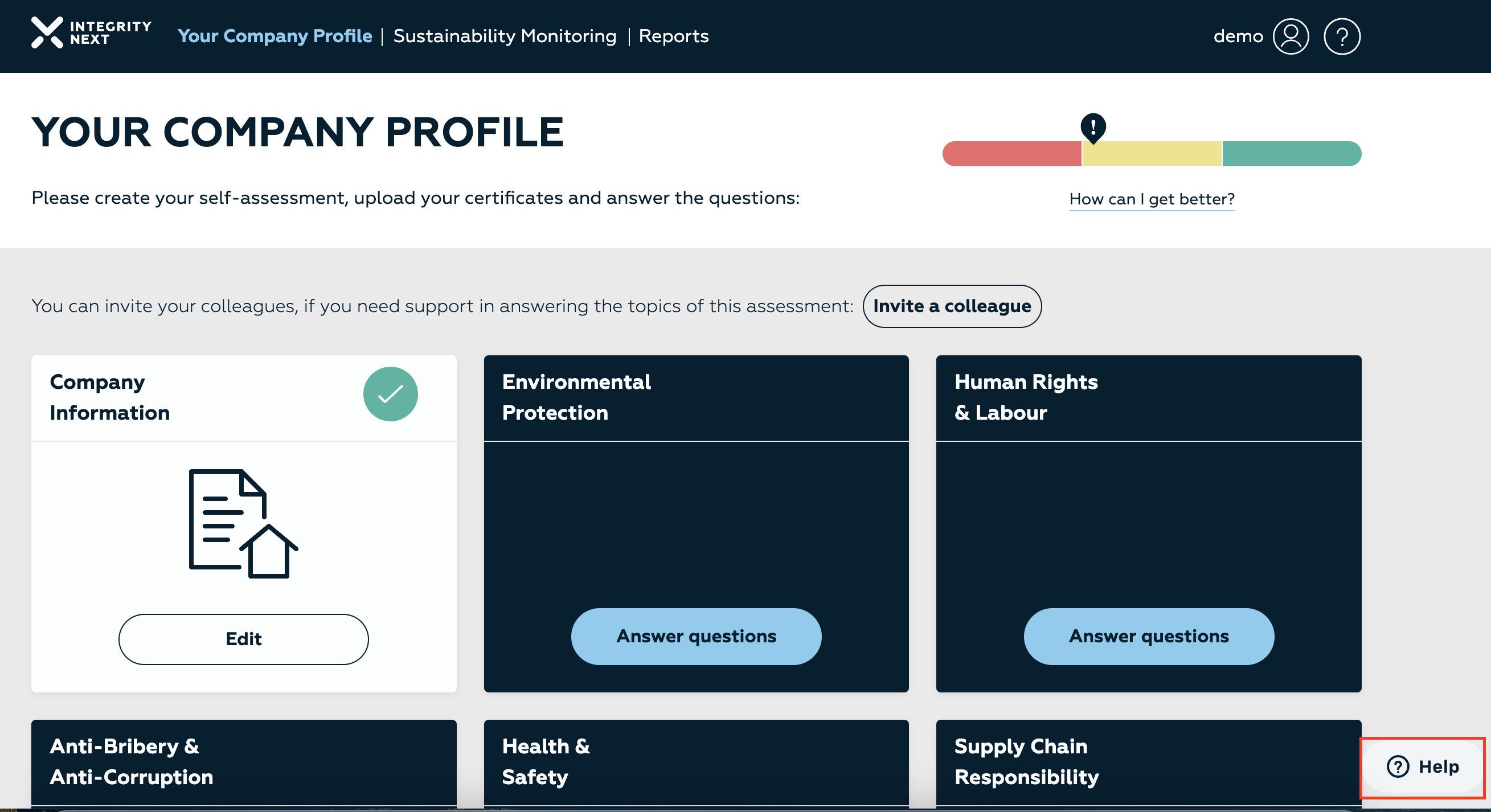Click the green checkmark on Company Information
Screen dimensions: 1491x812
coord(390,394)
